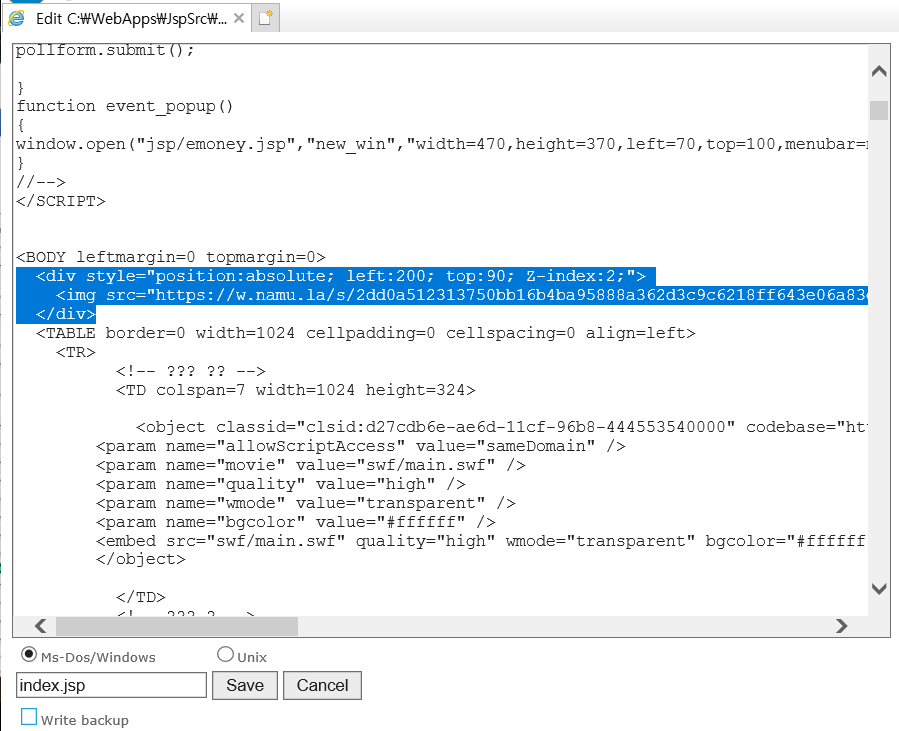Click the '//-->' comment line
Screen dimensions: 899x731
[41, 182]
